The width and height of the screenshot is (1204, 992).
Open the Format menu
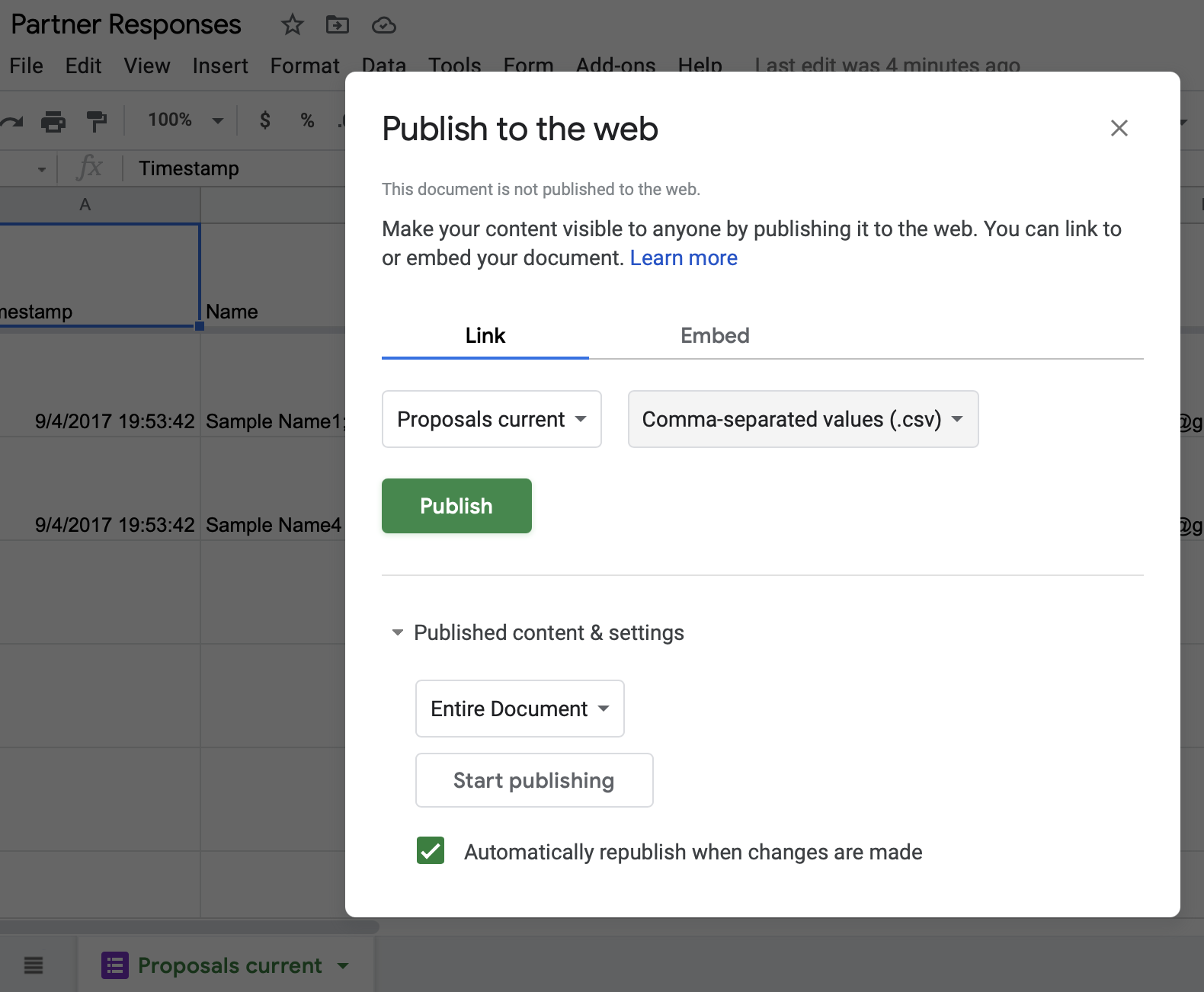(x=305, y=66)
